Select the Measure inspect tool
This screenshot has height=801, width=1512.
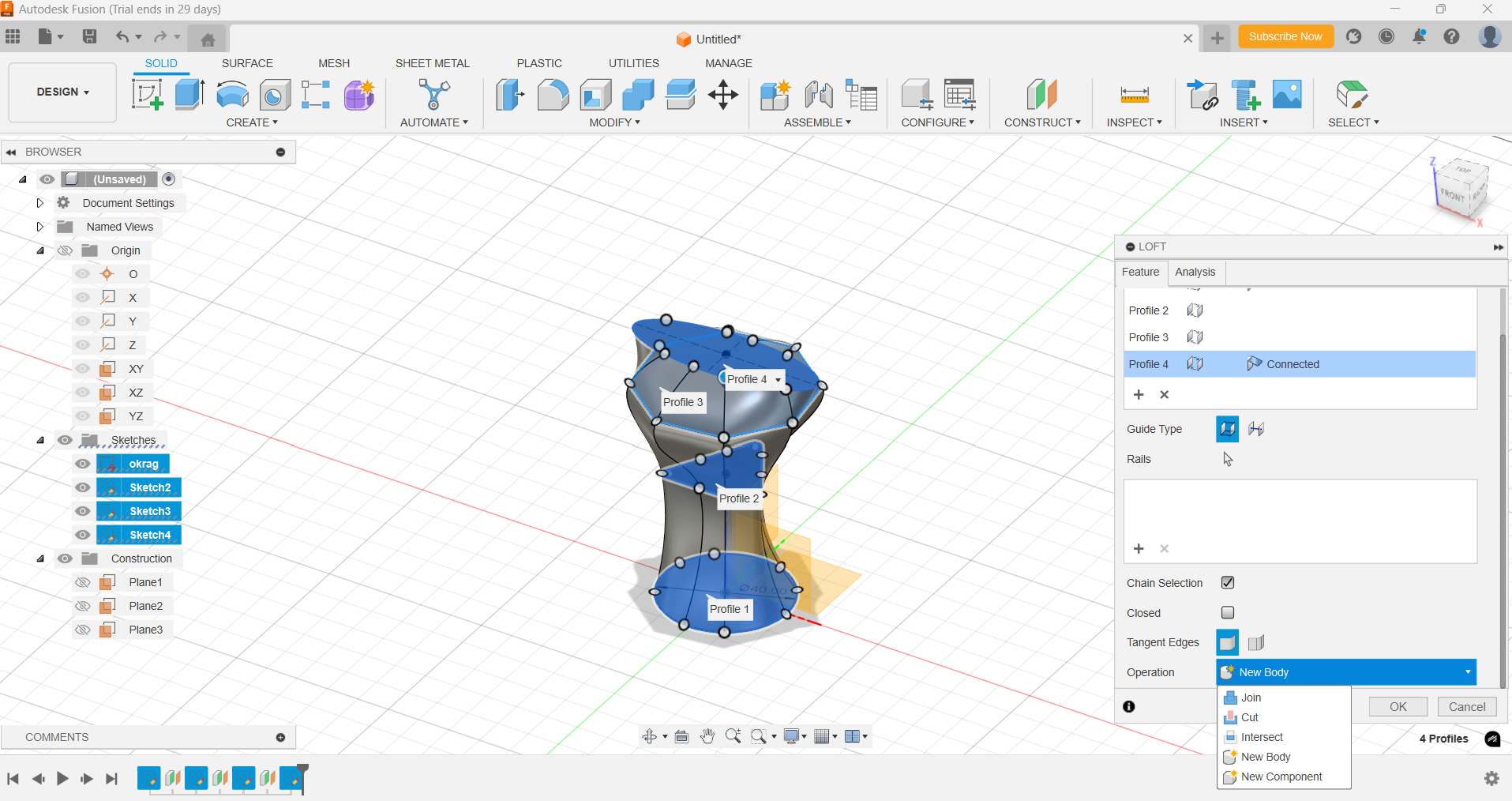pyautogui.click(x=1135, y=95)
